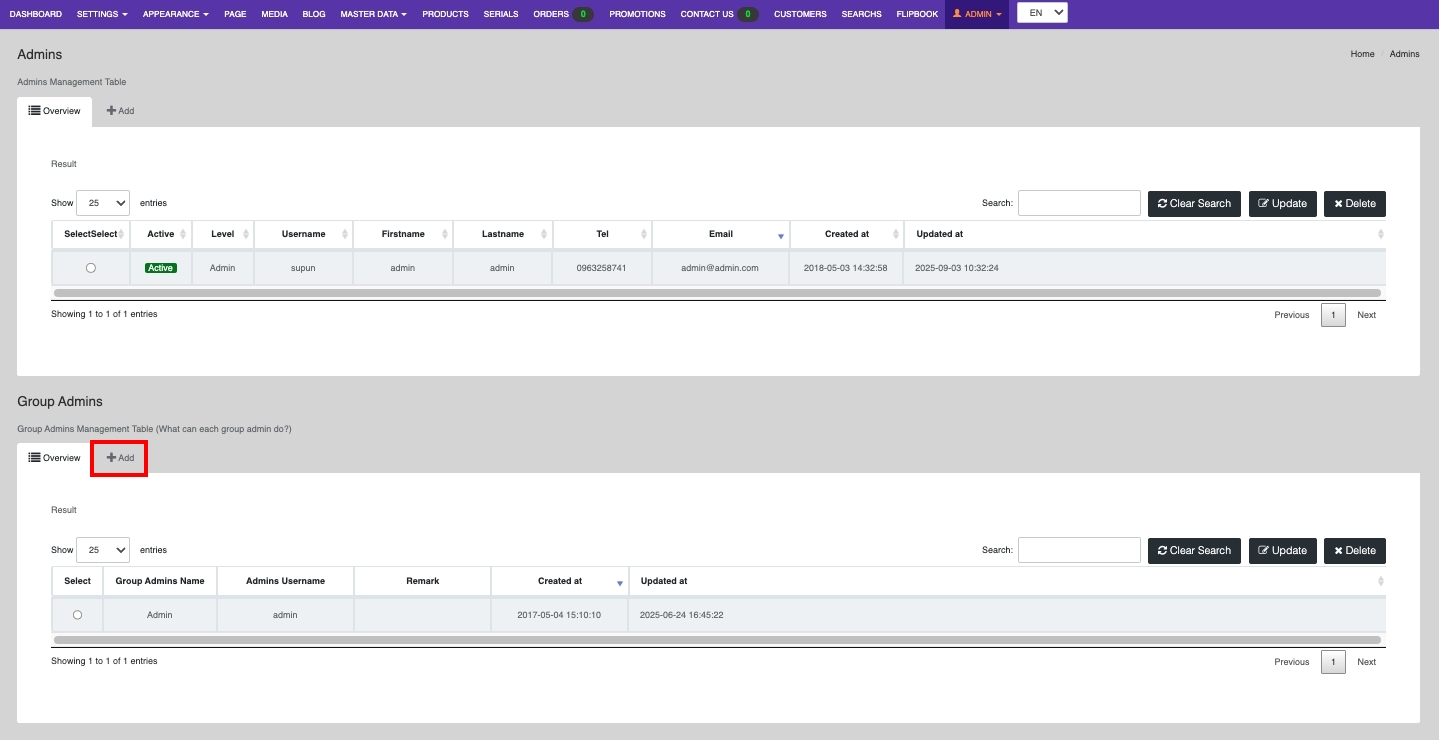Click the Contact Us count badge
The width and height of the screenshot is (1439, 740).
[x=749, y=14]
